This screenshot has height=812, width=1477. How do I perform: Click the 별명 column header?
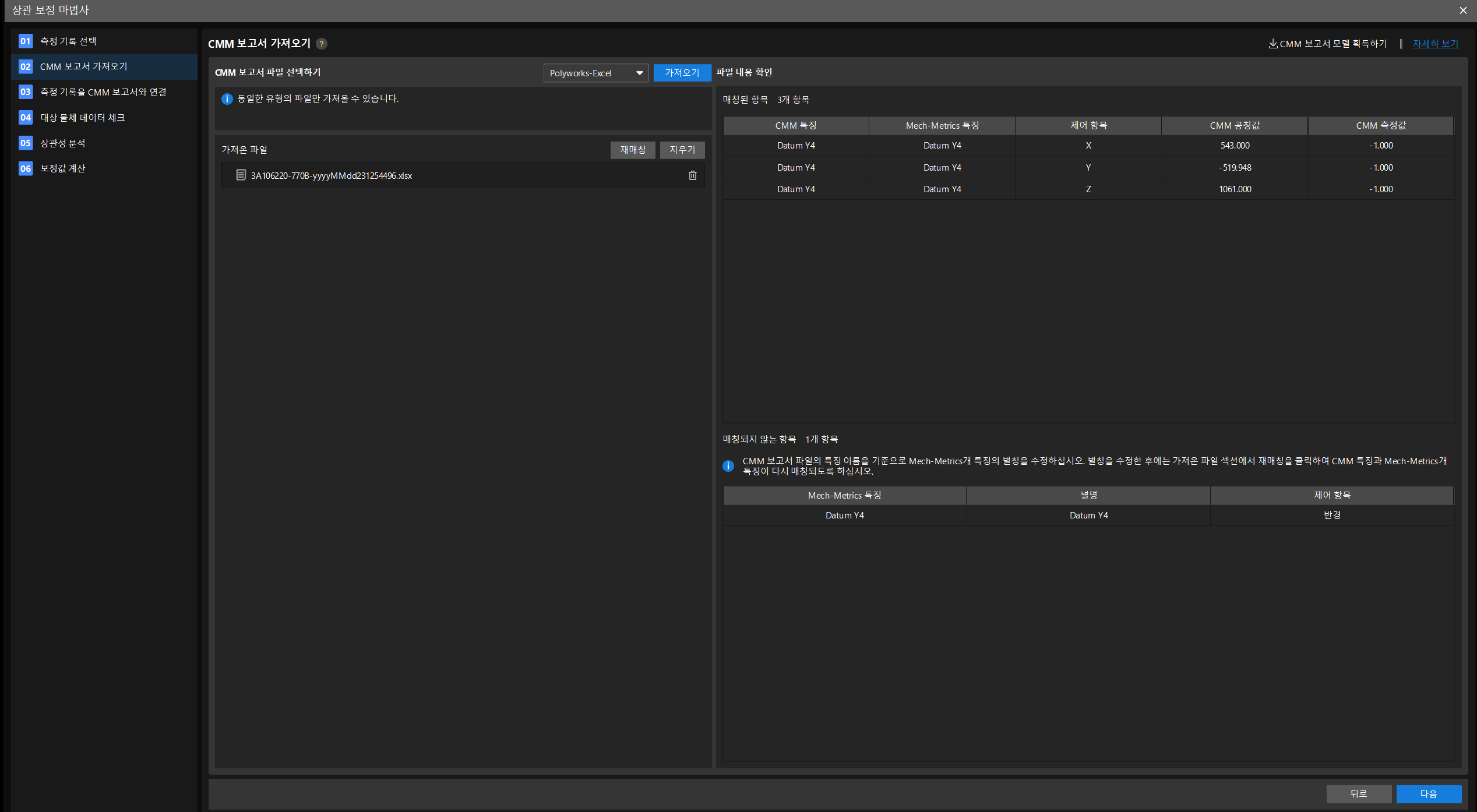click(x=1088, y=495)
